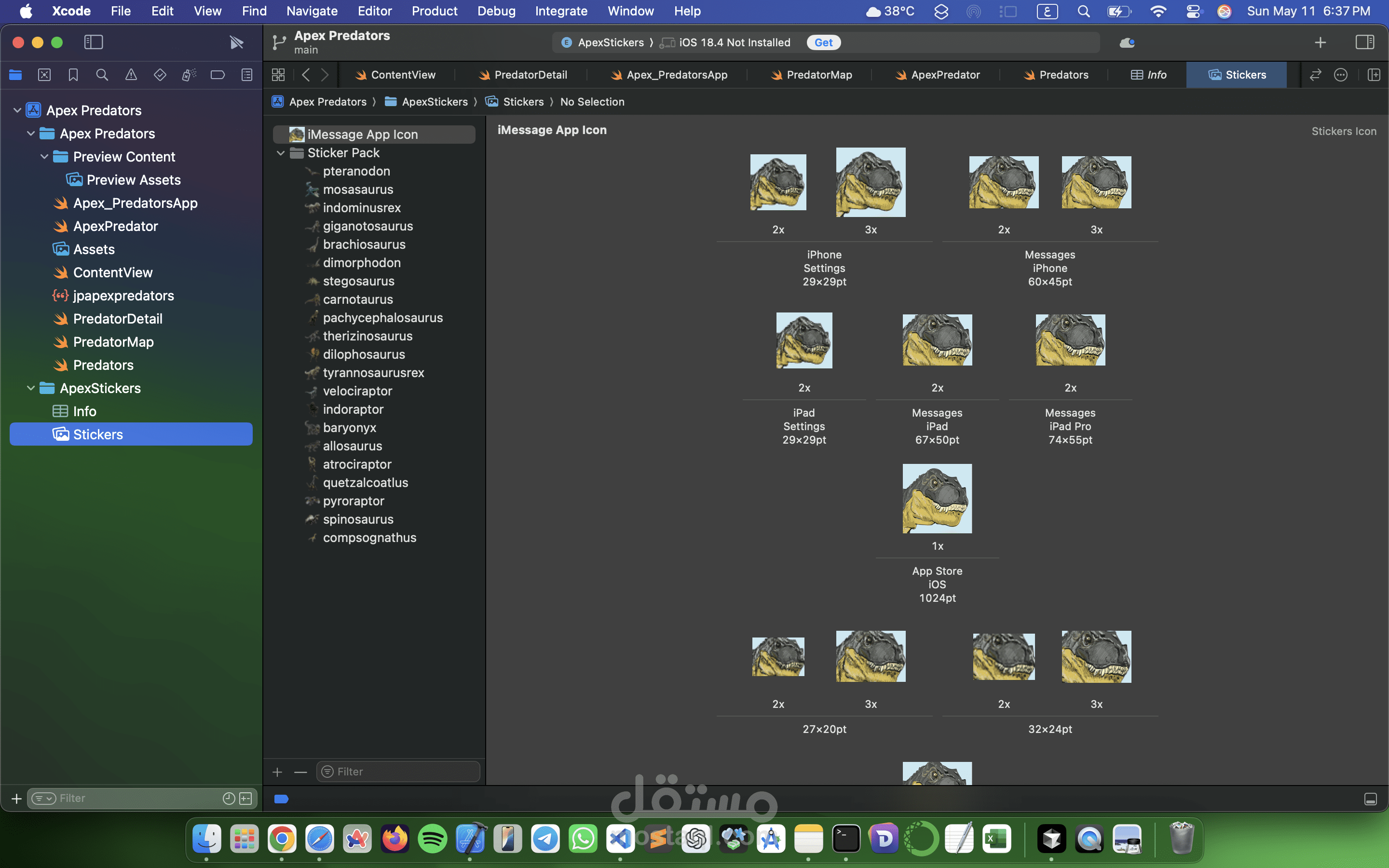The image size is (1389, 868).
Task: Open the Debug navigator spray icon
Action: pyautogui.click(x=189, y=75)
